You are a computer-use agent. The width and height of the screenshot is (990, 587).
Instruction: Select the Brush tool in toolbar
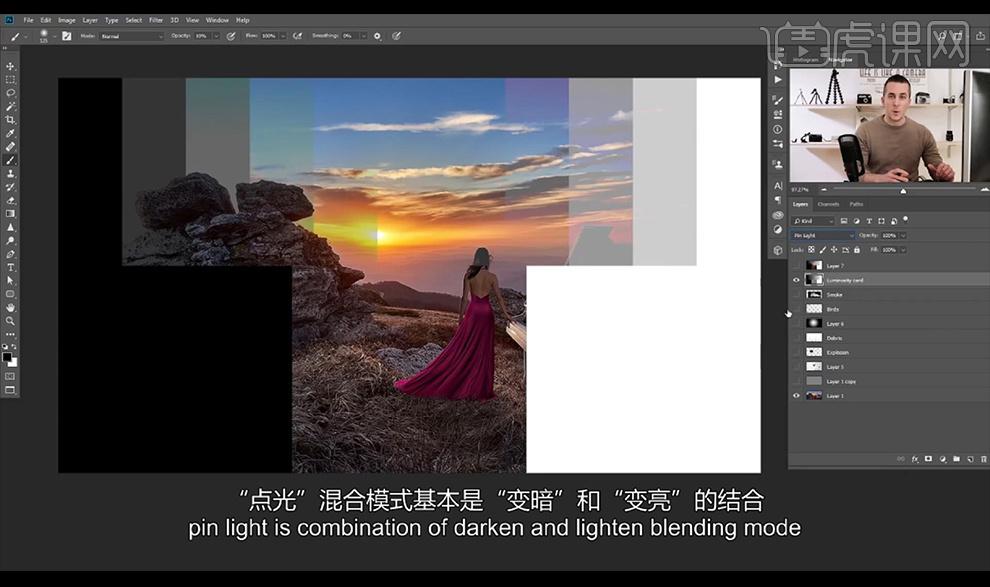[10, 160]
